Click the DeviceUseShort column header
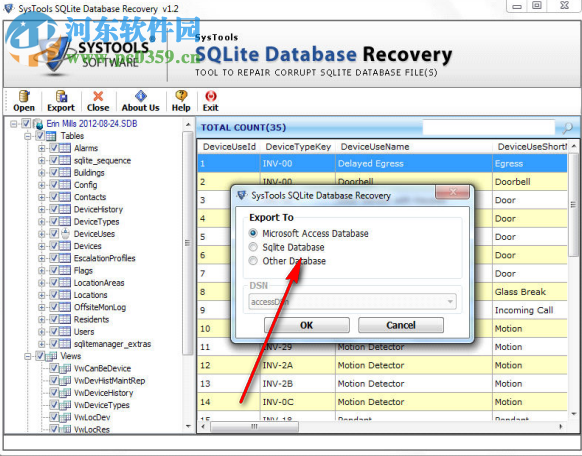 pyautogui.click(x=530, y=147)
